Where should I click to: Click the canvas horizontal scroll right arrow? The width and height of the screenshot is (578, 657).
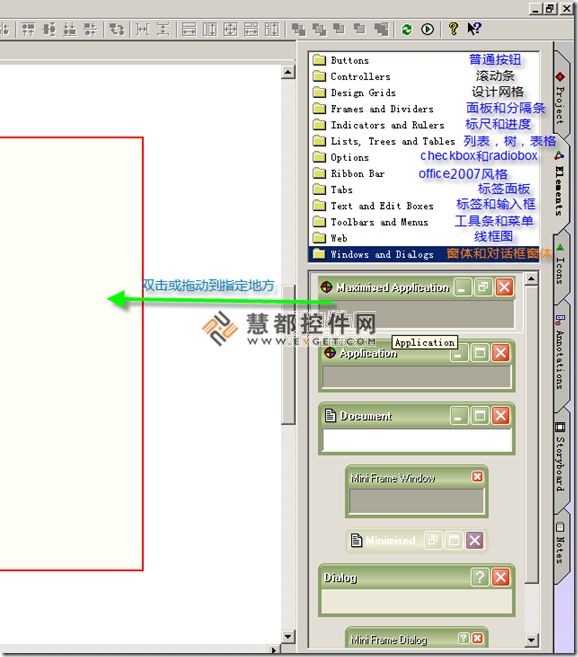tap(273, 651)
